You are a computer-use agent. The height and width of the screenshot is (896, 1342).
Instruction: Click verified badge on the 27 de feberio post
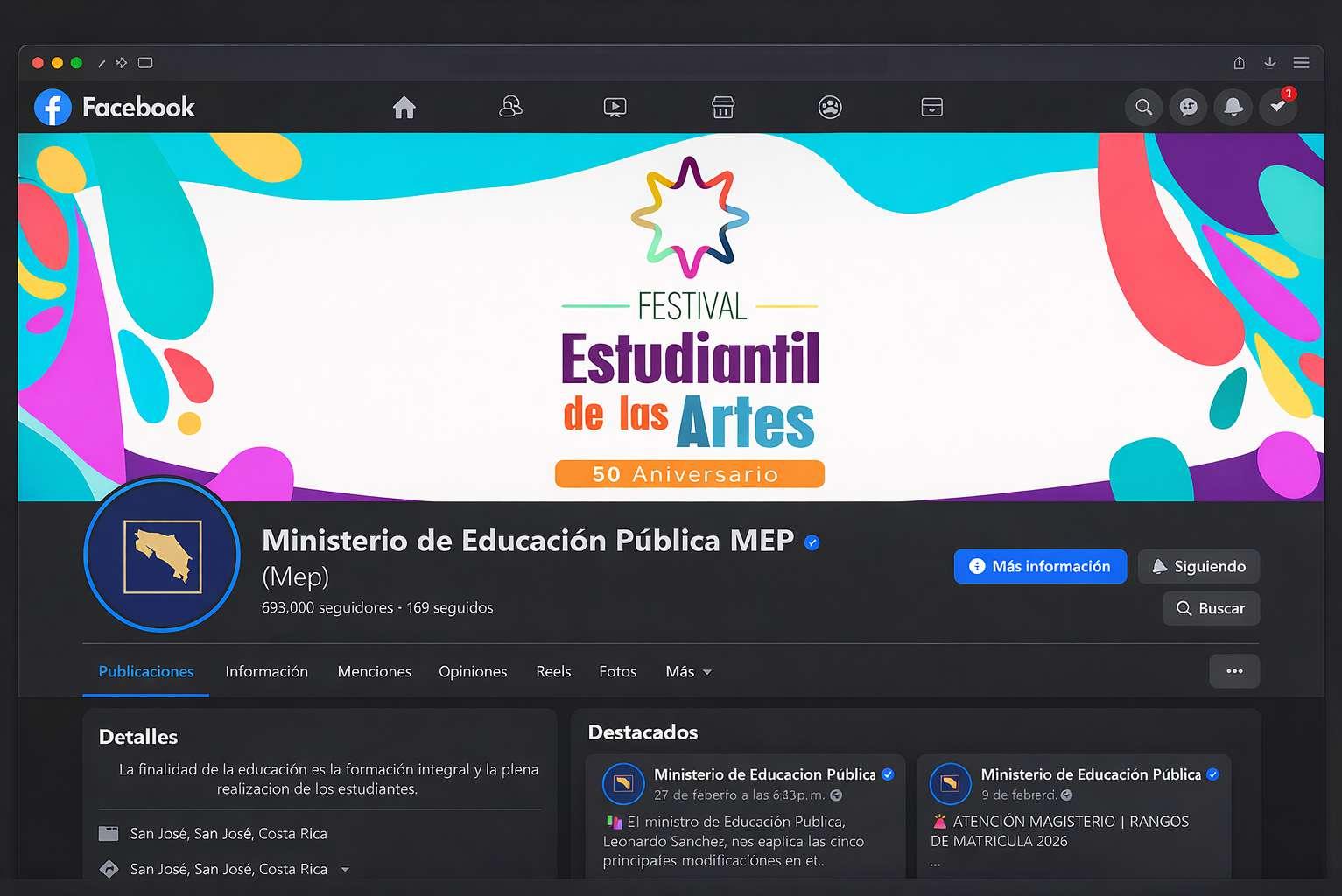pyautogui.click(x=888, y=774)
